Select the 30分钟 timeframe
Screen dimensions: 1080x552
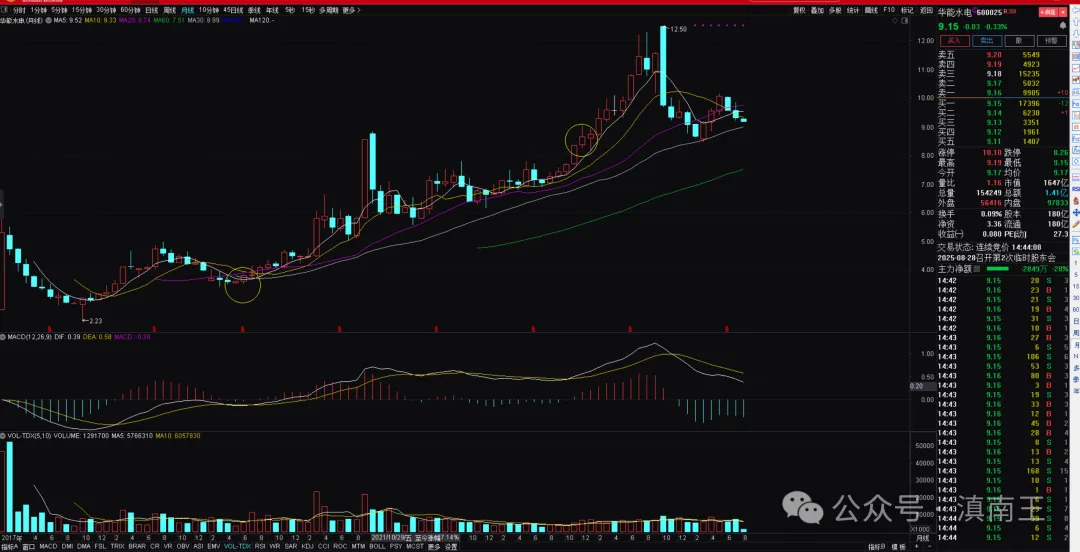tap(105, 10)
